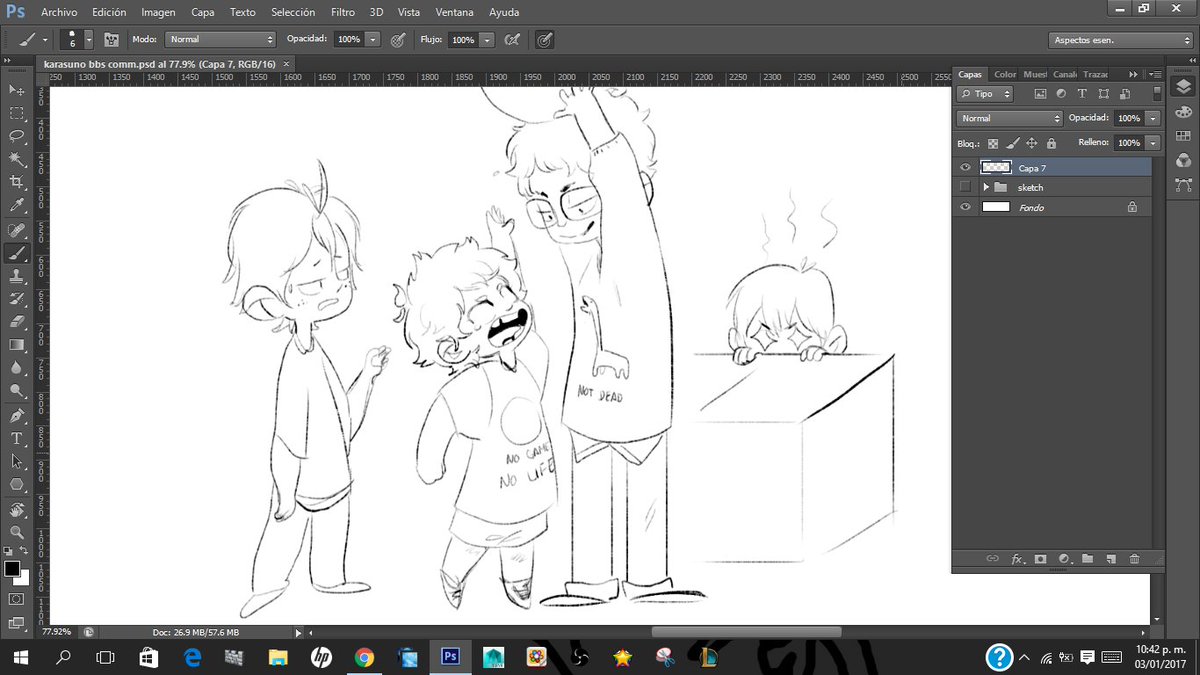Viewport: 1200px width, 675px height.
Task: Hide the Capa 7 layer
Action: click(965, 168)
